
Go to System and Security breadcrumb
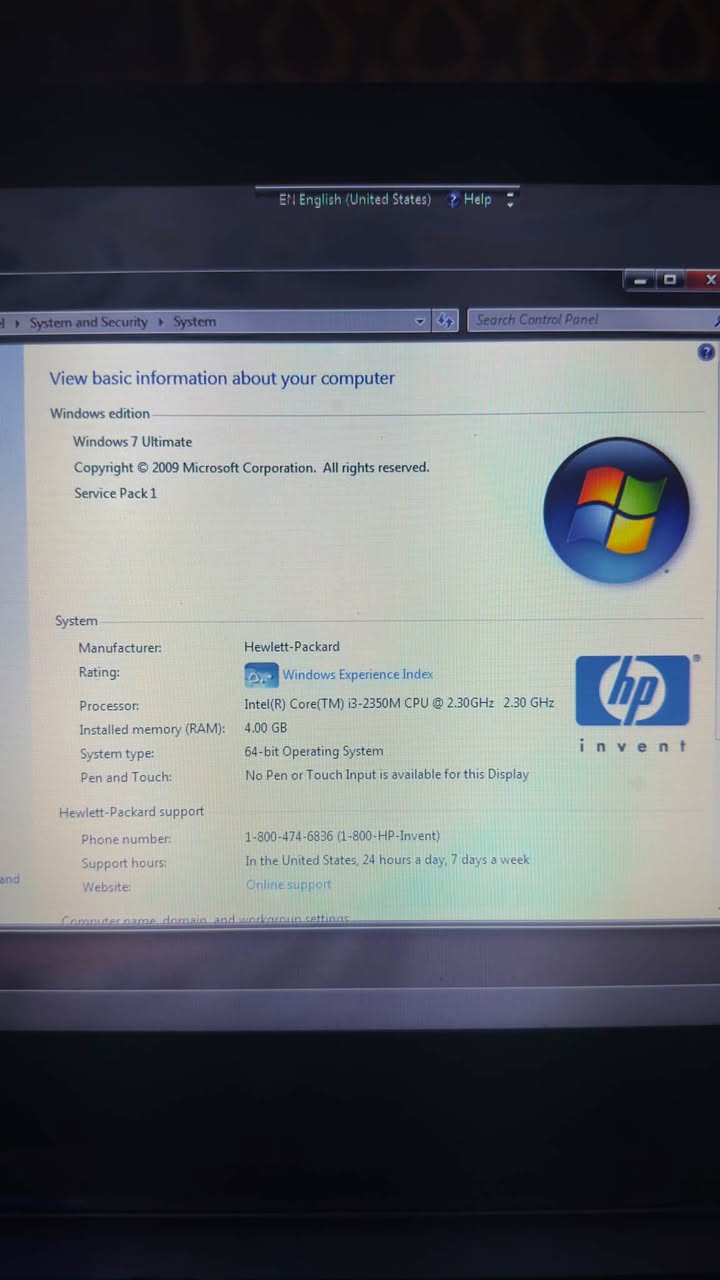point(88,322)
